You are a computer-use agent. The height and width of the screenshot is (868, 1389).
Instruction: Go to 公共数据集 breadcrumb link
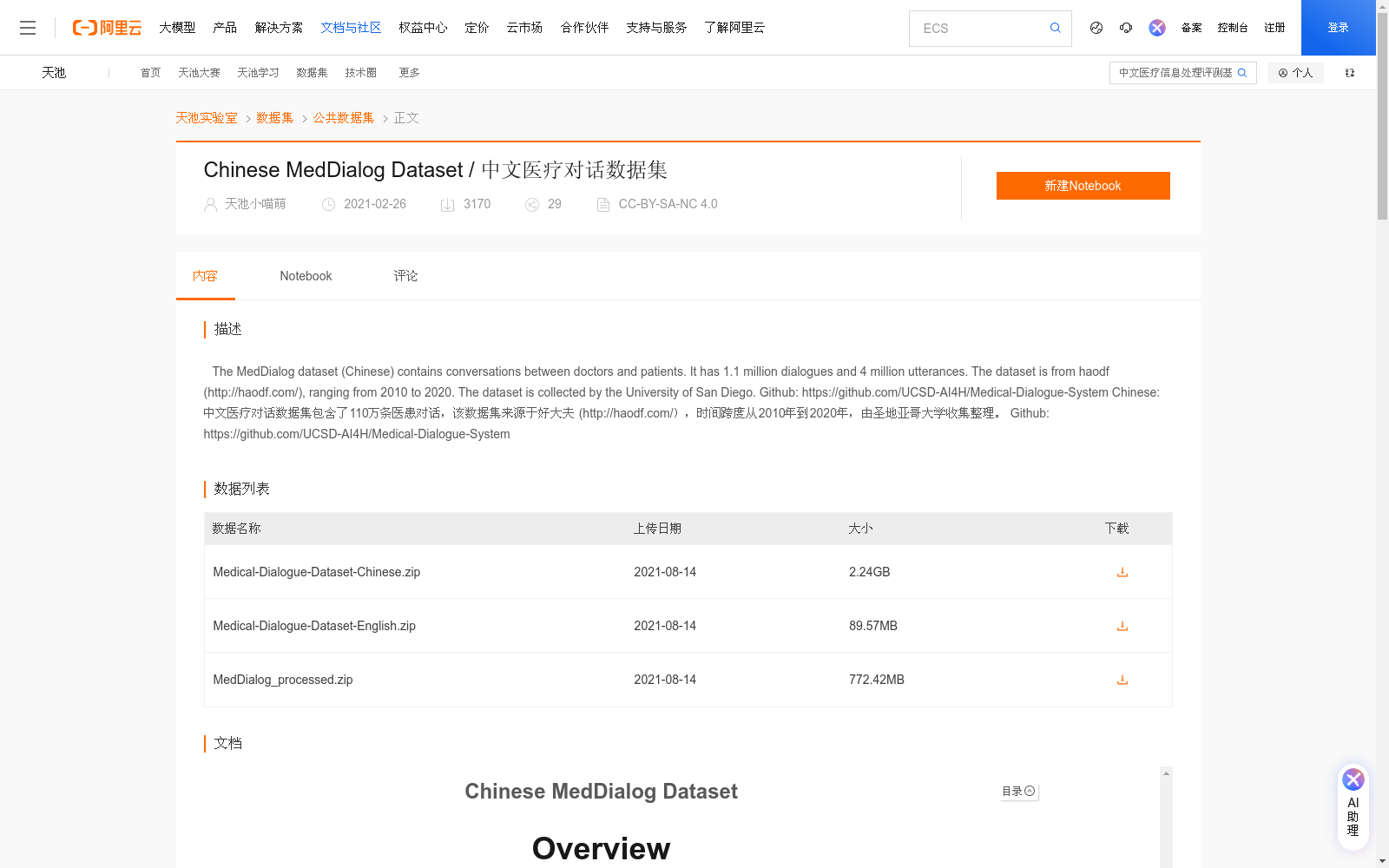click(344, 118)
